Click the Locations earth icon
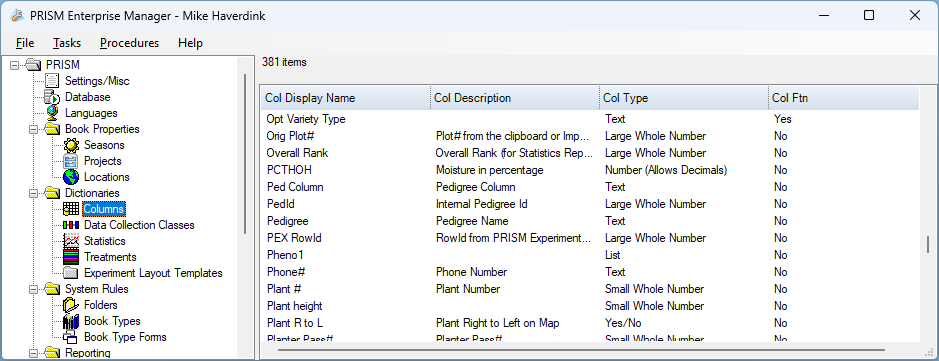 (71, 177)
